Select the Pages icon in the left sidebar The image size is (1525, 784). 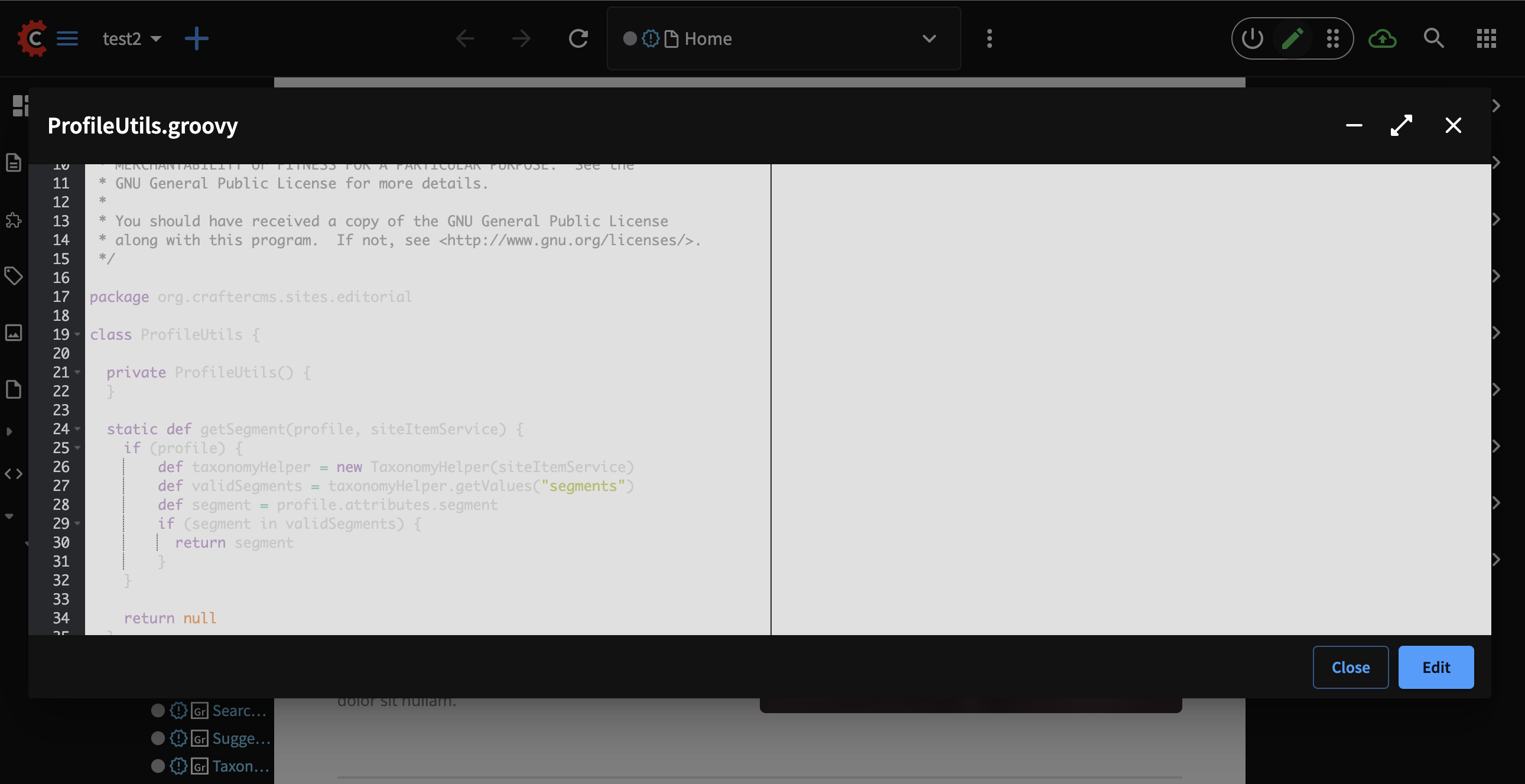point(14,162)
